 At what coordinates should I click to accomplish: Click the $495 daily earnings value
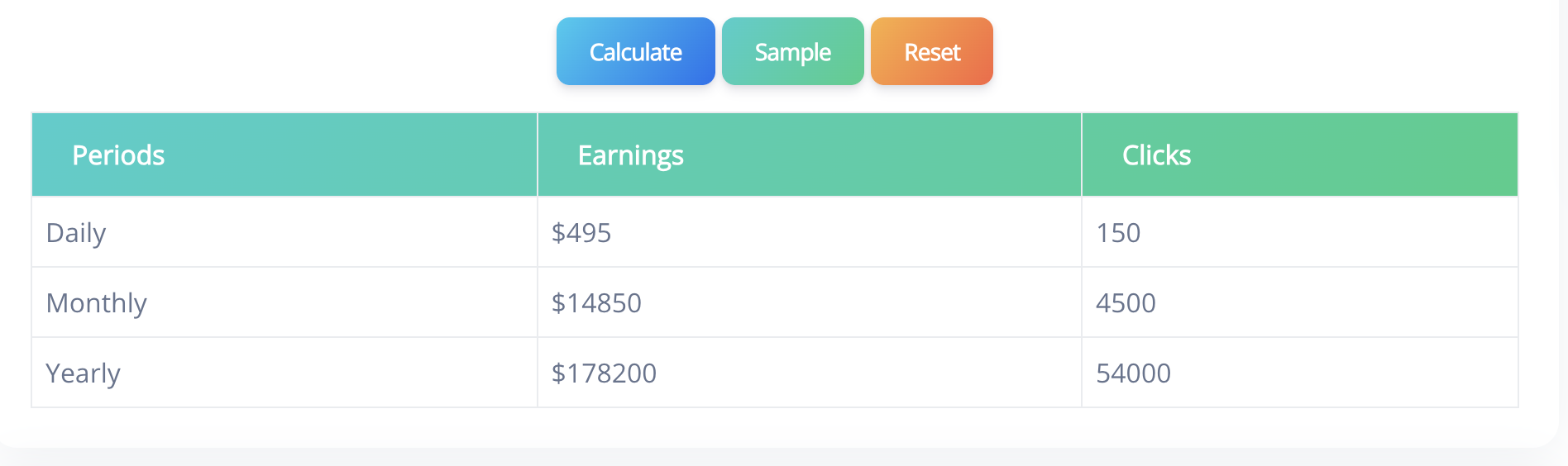(581, 233)
